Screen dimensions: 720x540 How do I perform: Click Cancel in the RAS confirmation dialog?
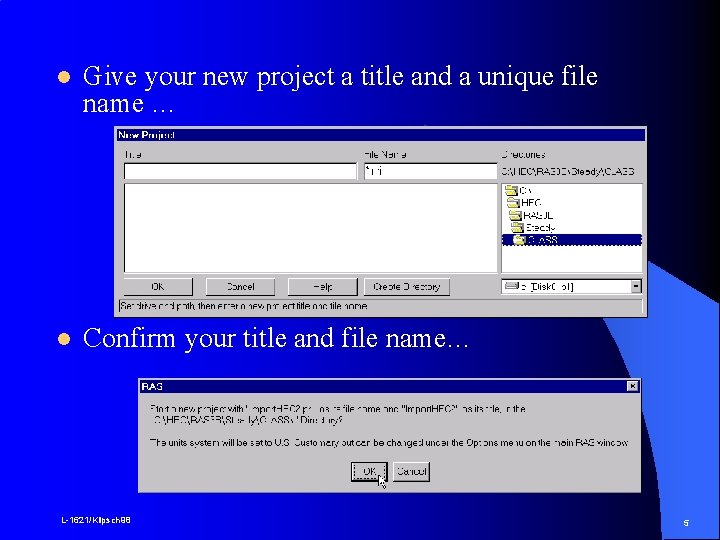tap(411, 472)
